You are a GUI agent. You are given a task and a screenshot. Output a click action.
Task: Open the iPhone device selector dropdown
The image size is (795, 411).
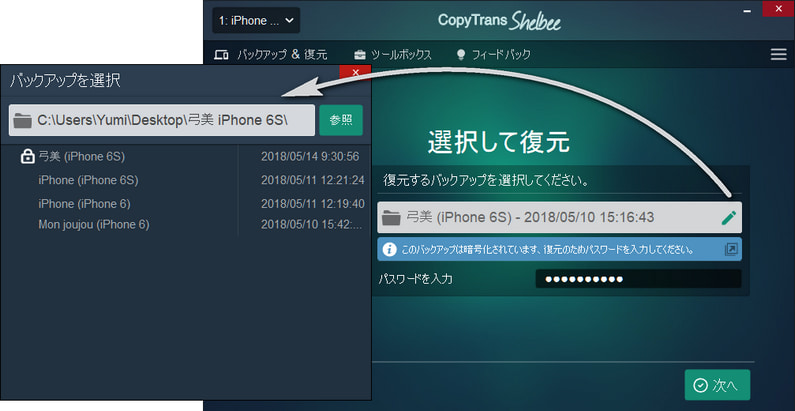coord(256,20)
